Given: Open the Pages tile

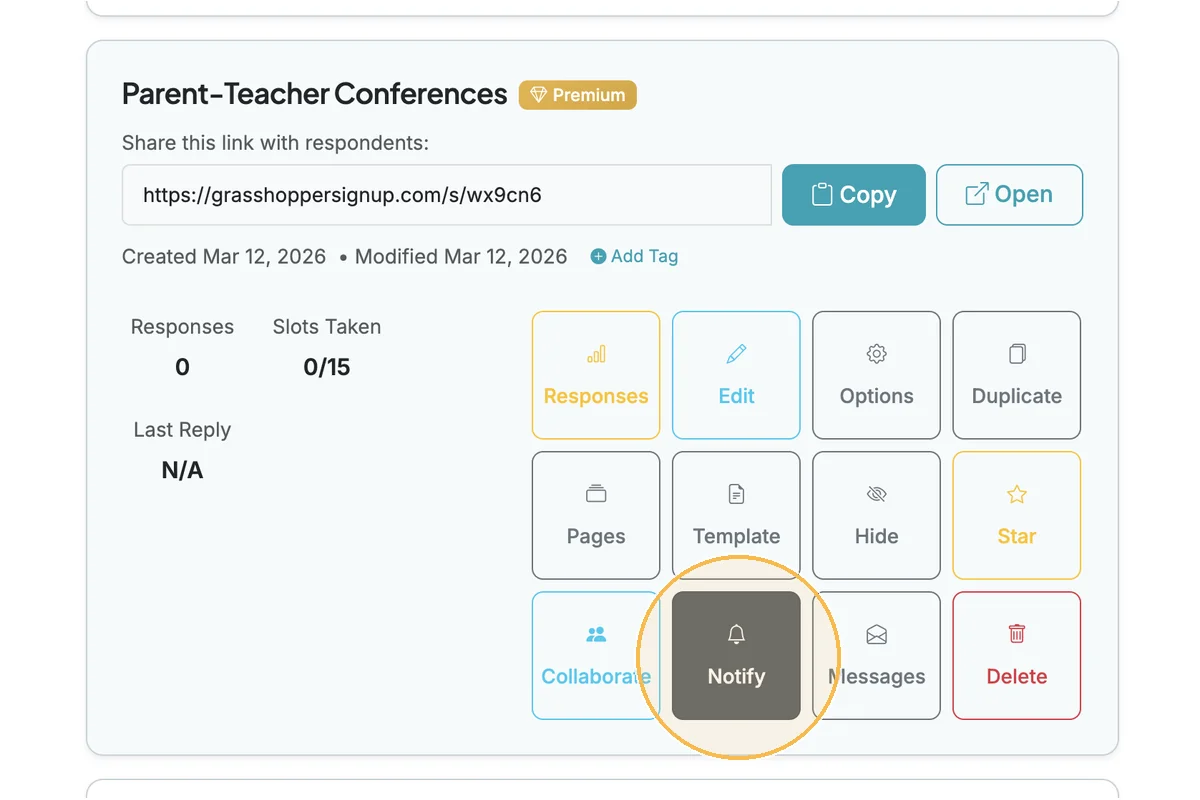Looking at the screenshot, I should [x=596, y=515].
